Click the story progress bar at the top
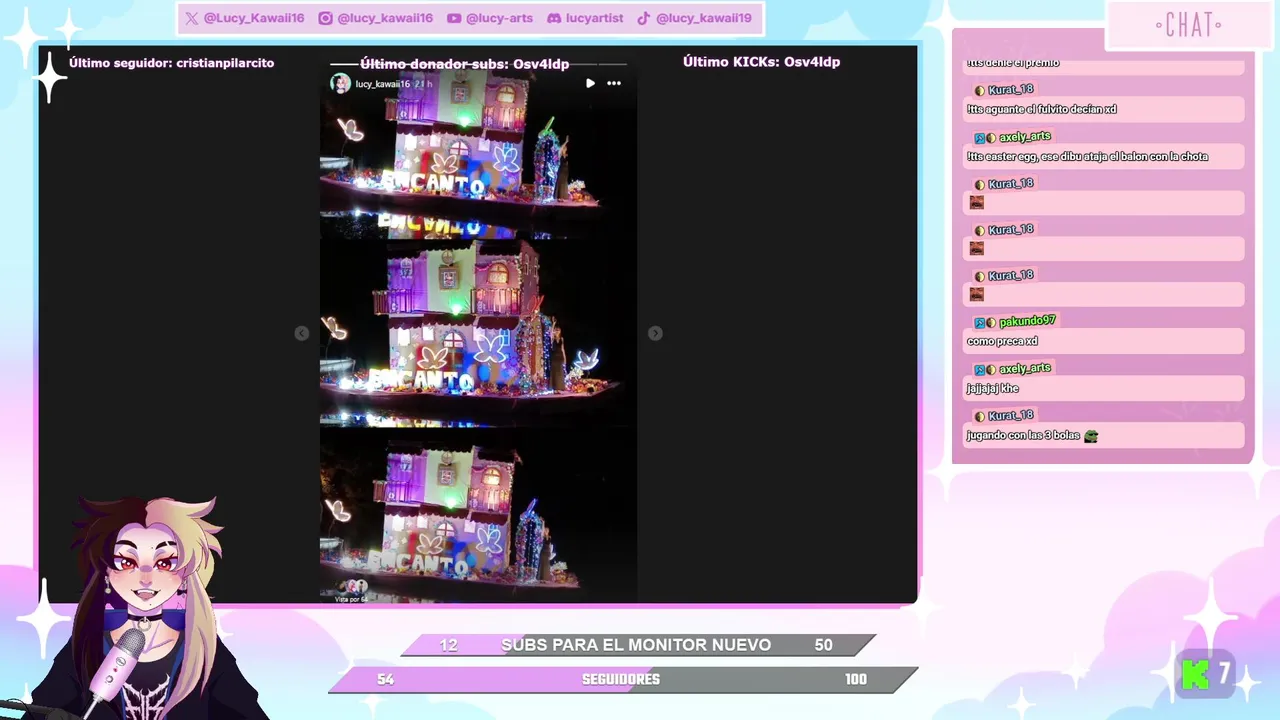The height and width of the screenshot is (720, 1280). pos(478,65)
